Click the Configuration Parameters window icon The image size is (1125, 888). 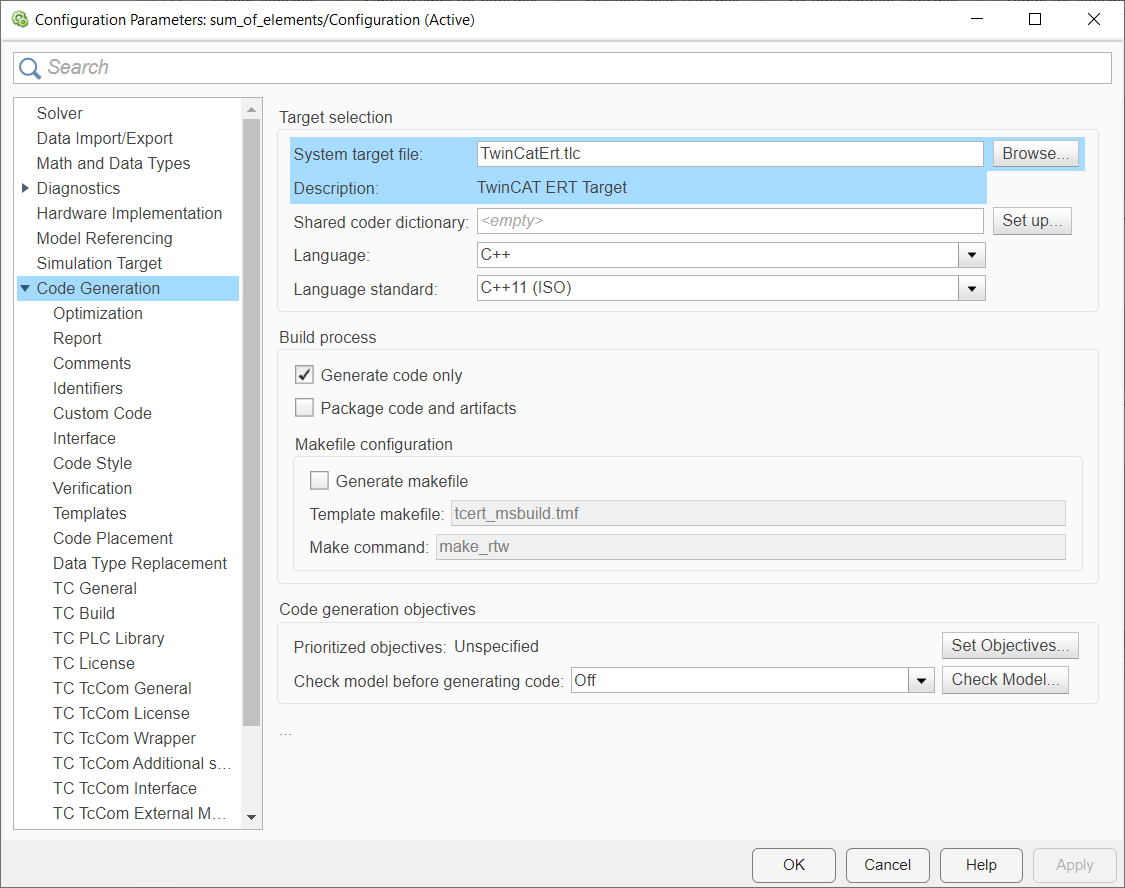click(x=19, y=19)
